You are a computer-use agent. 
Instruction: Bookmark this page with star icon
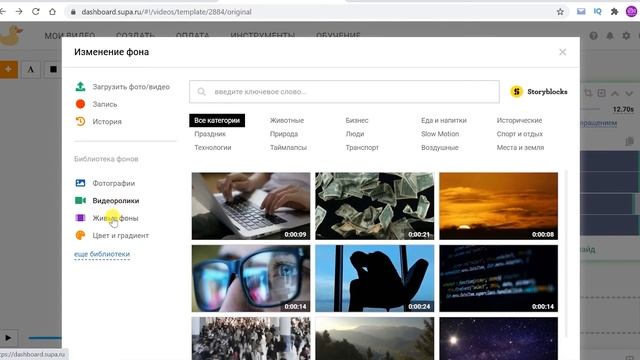pyautogui.click(x=560, y=12)
